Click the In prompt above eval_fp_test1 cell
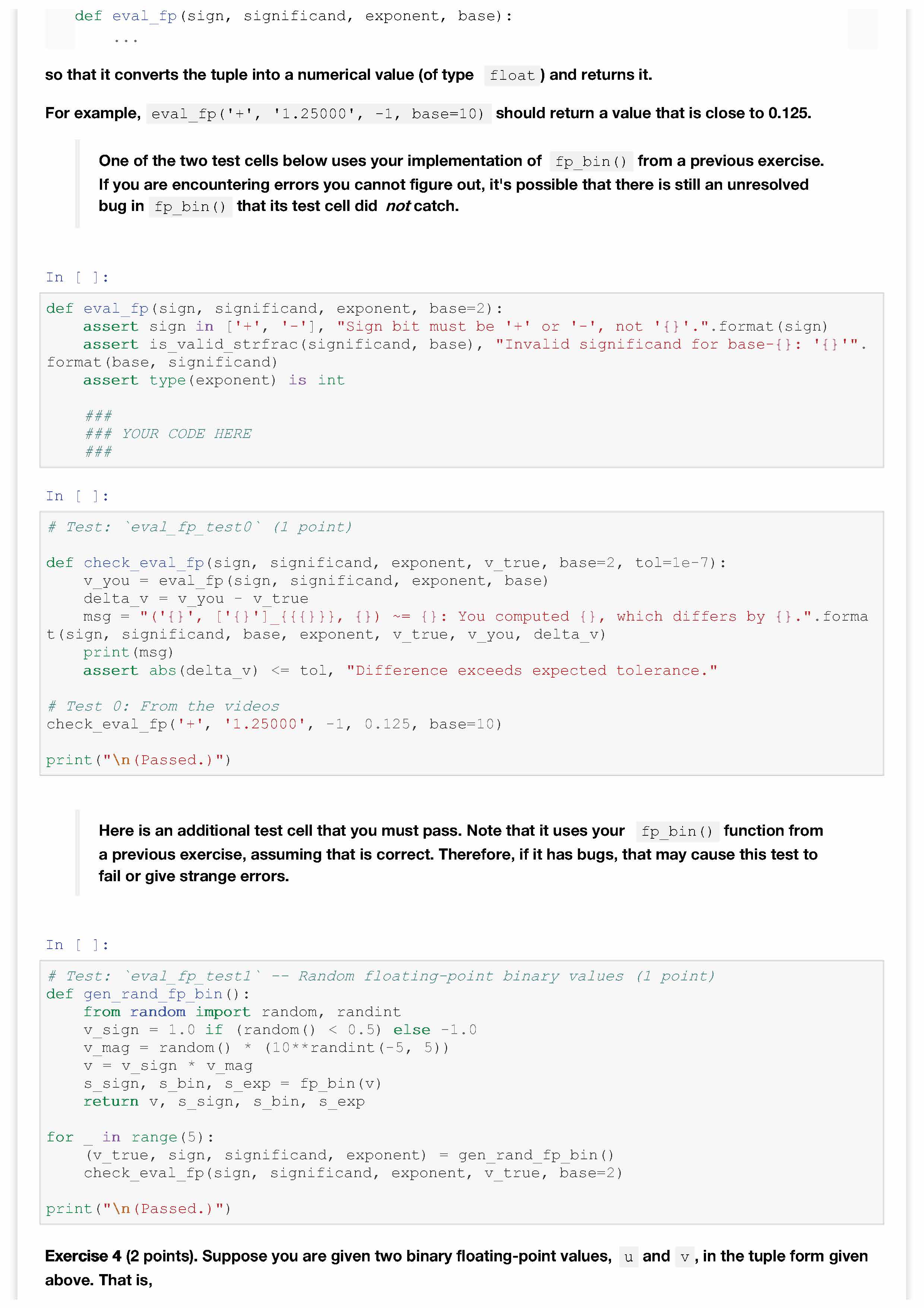This screenshot has height=1308, width=924. point(77,945)
